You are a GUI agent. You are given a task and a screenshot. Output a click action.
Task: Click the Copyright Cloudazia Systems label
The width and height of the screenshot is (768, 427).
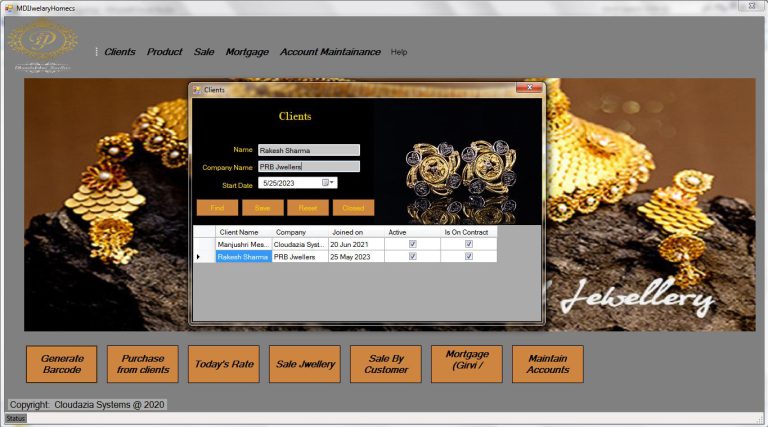pos(87,405)
